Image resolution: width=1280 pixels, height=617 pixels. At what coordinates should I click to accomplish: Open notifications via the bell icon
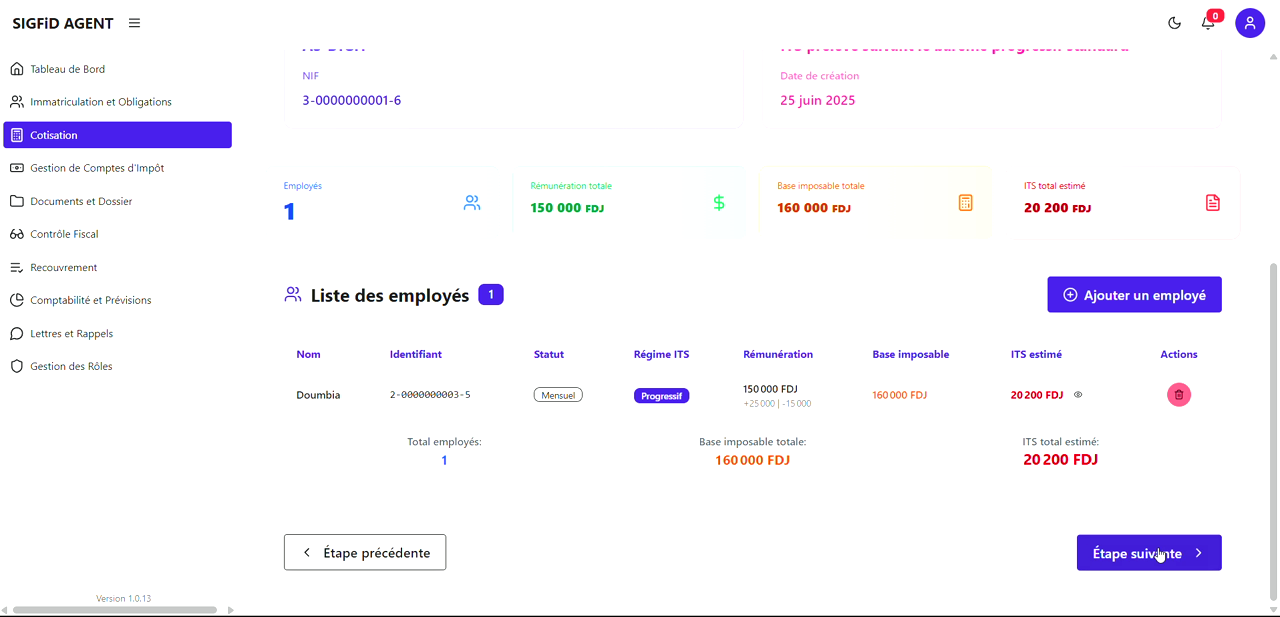1207,22
